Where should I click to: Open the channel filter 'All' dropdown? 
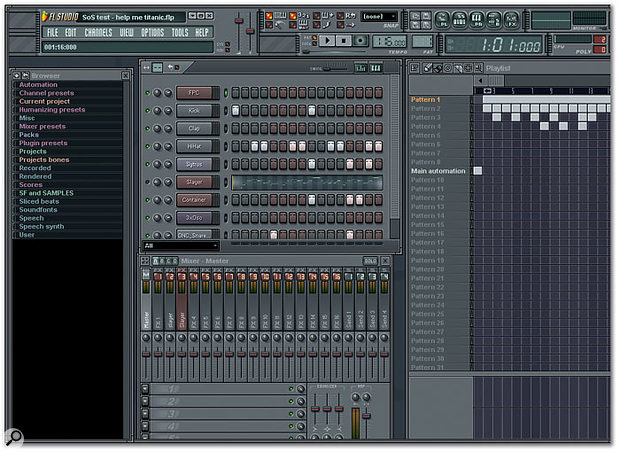coord(181,246)
